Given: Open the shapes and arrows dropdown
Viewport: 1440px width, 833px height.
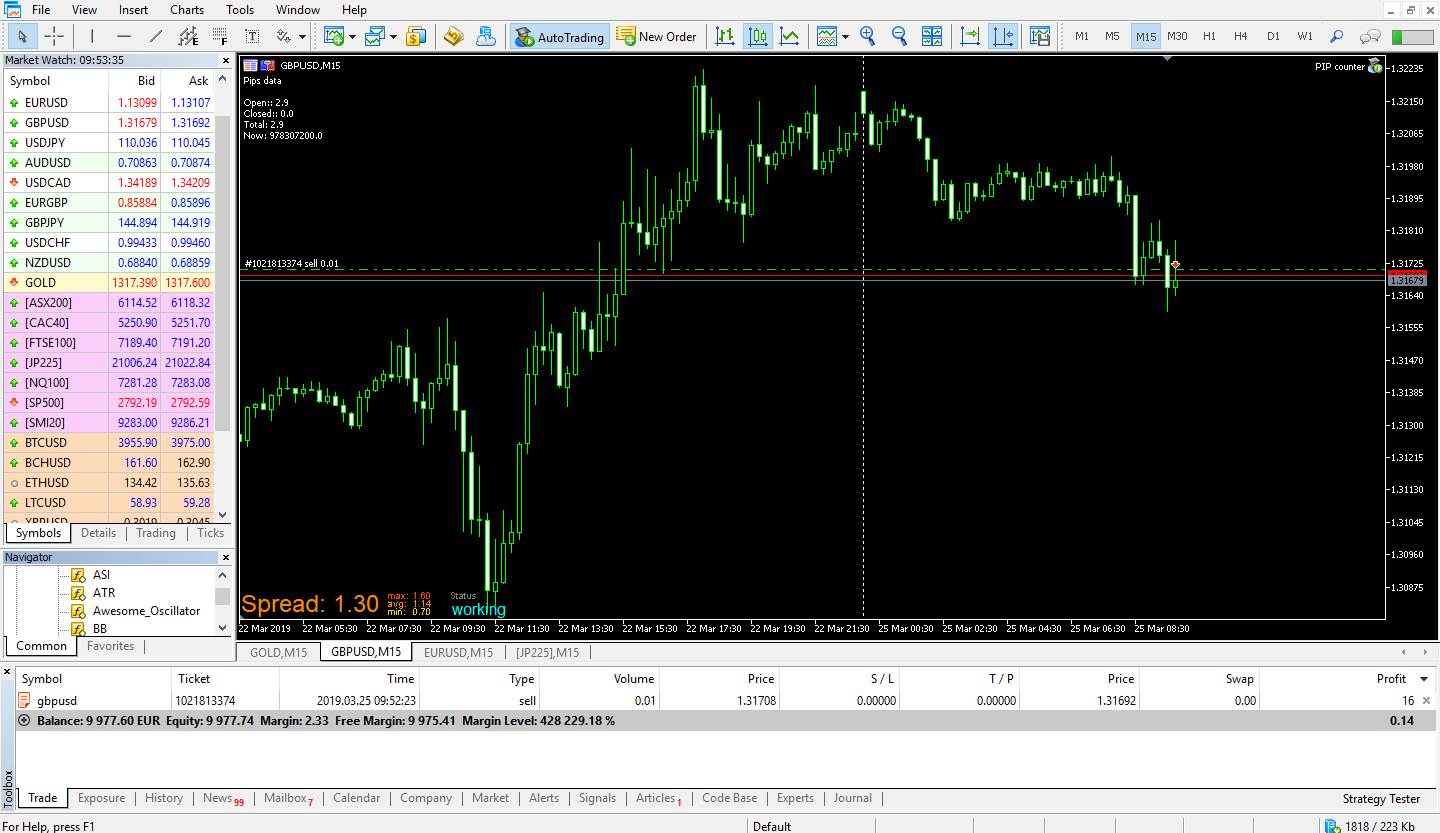Looking at the screenshot, I should pyautogui.click(x=303, y=37).
